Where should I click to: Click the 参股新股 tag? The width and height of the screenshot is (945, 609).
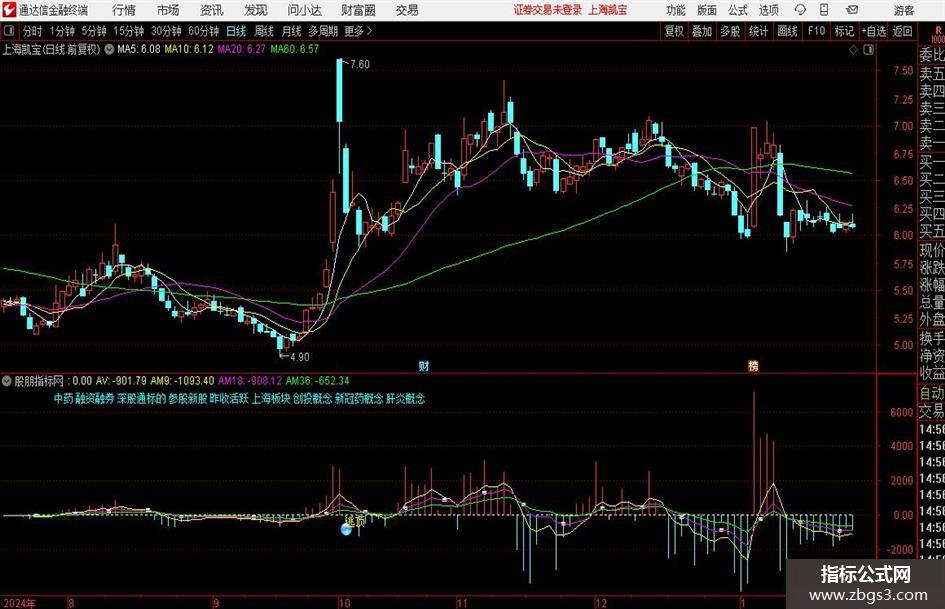pyautogui.click(x=187, y=399)
